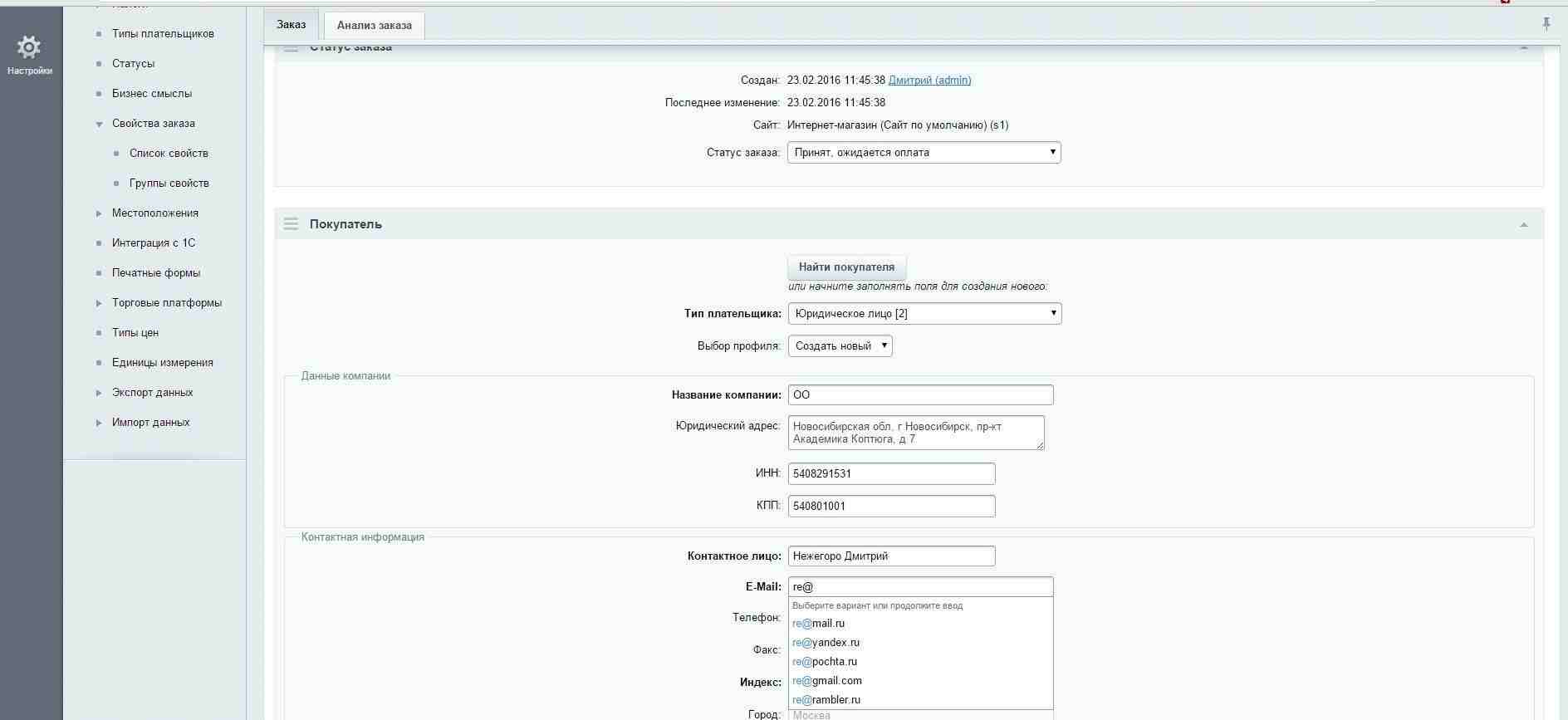This screenshot has width=1568, height=720.
Task: Click the Покупатель section title
Action: (x=345, y=224)
